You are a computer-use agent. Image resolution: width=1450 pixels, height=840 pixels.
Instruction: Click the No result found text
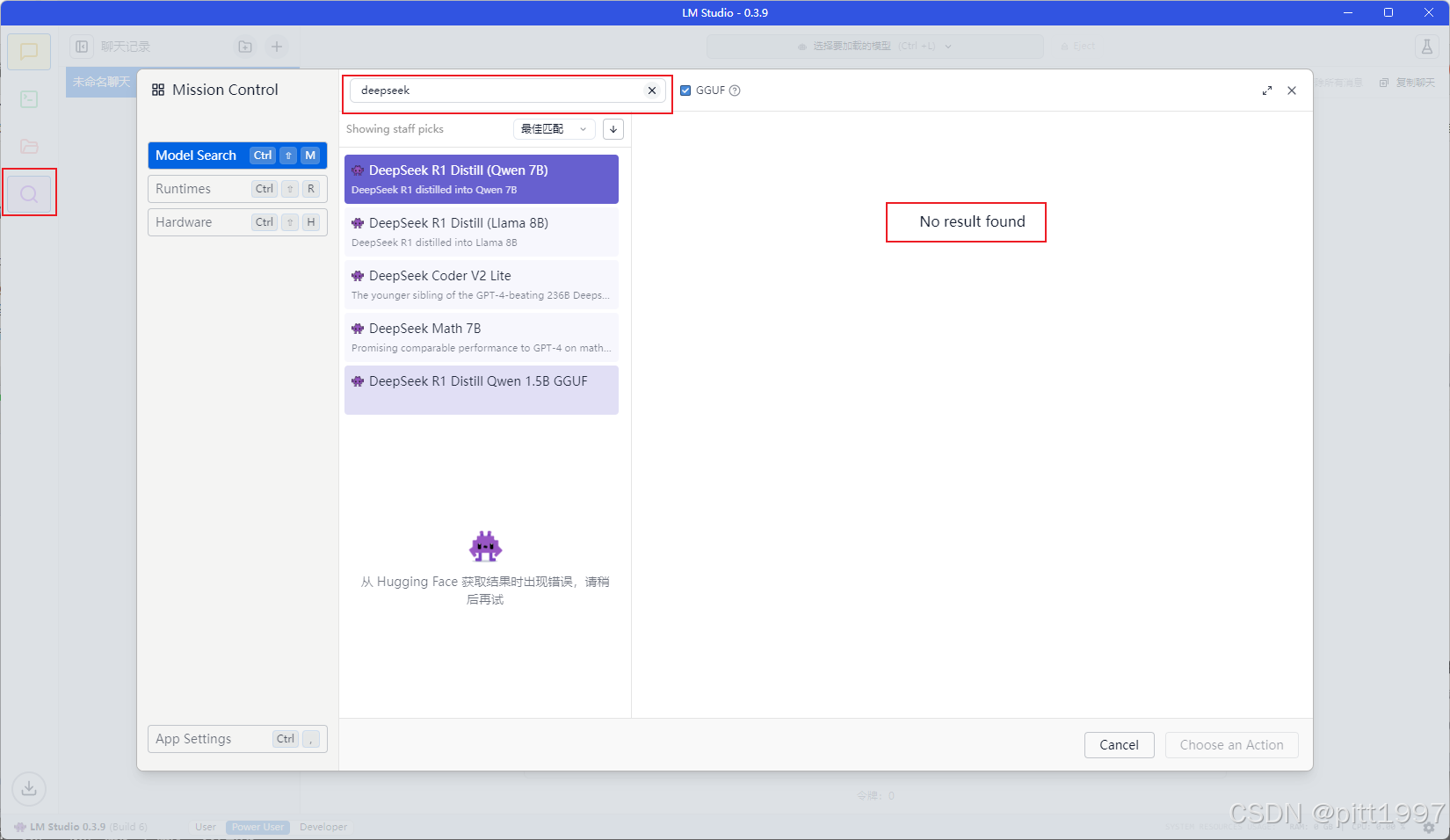coord(972,221)
